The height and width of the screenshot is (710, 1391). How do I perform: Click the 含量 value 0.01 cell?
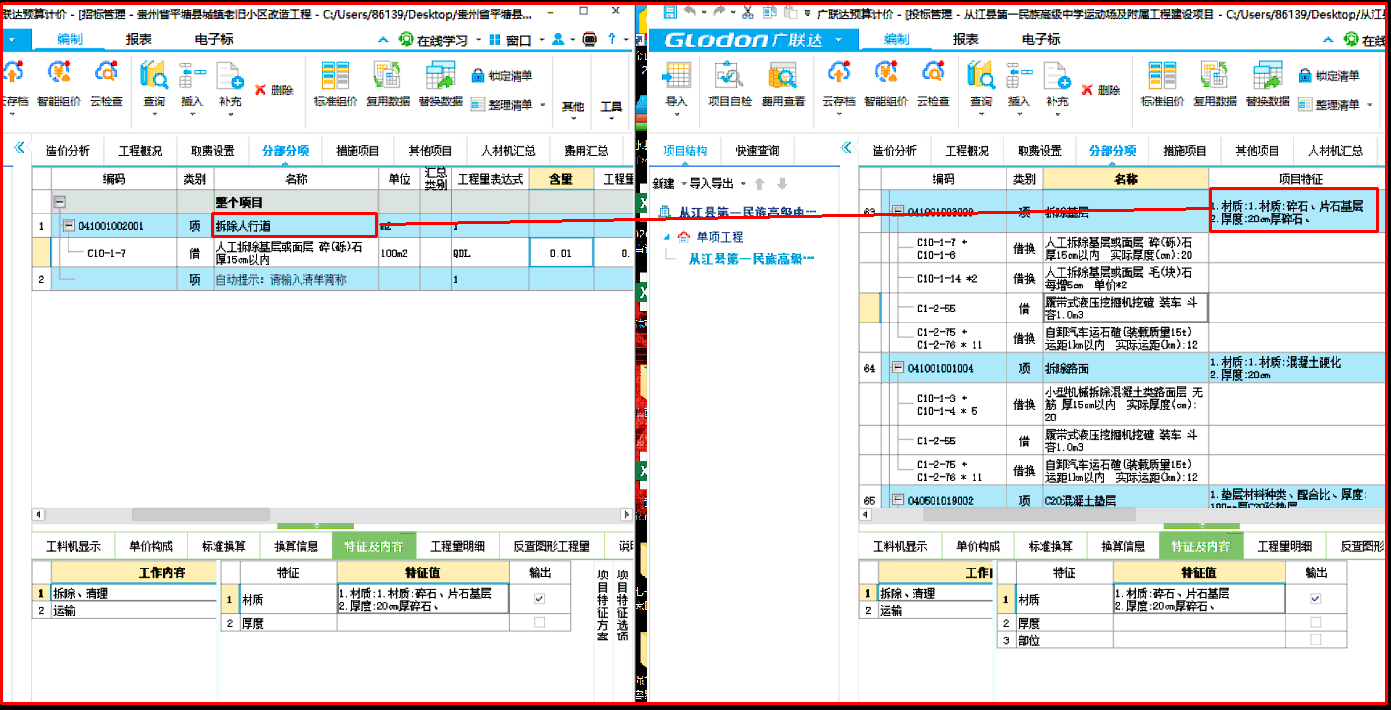(x=560, y=253)
